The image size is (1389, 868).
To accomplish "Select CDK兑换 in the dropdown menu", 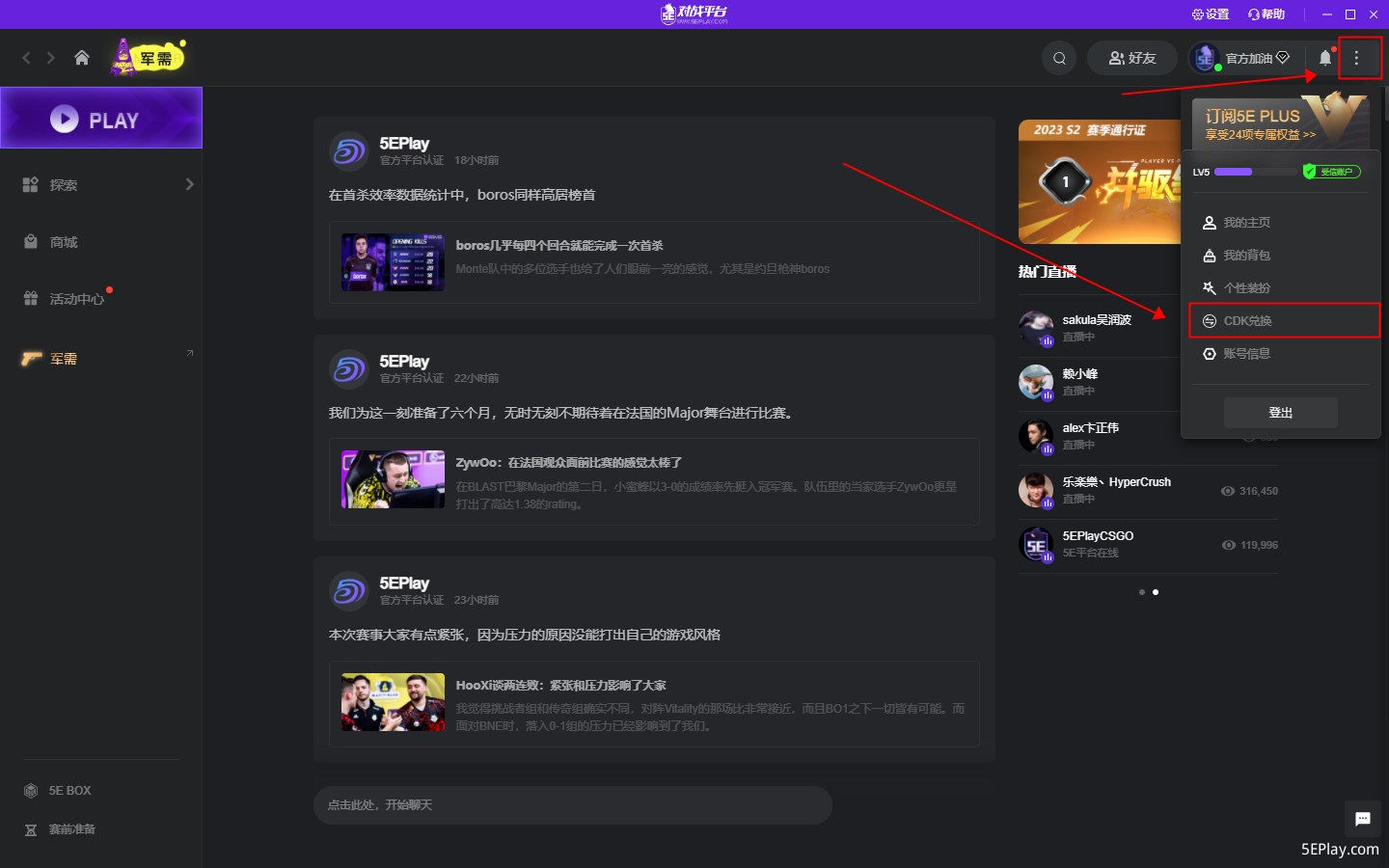I will [x=1284, y=321].
